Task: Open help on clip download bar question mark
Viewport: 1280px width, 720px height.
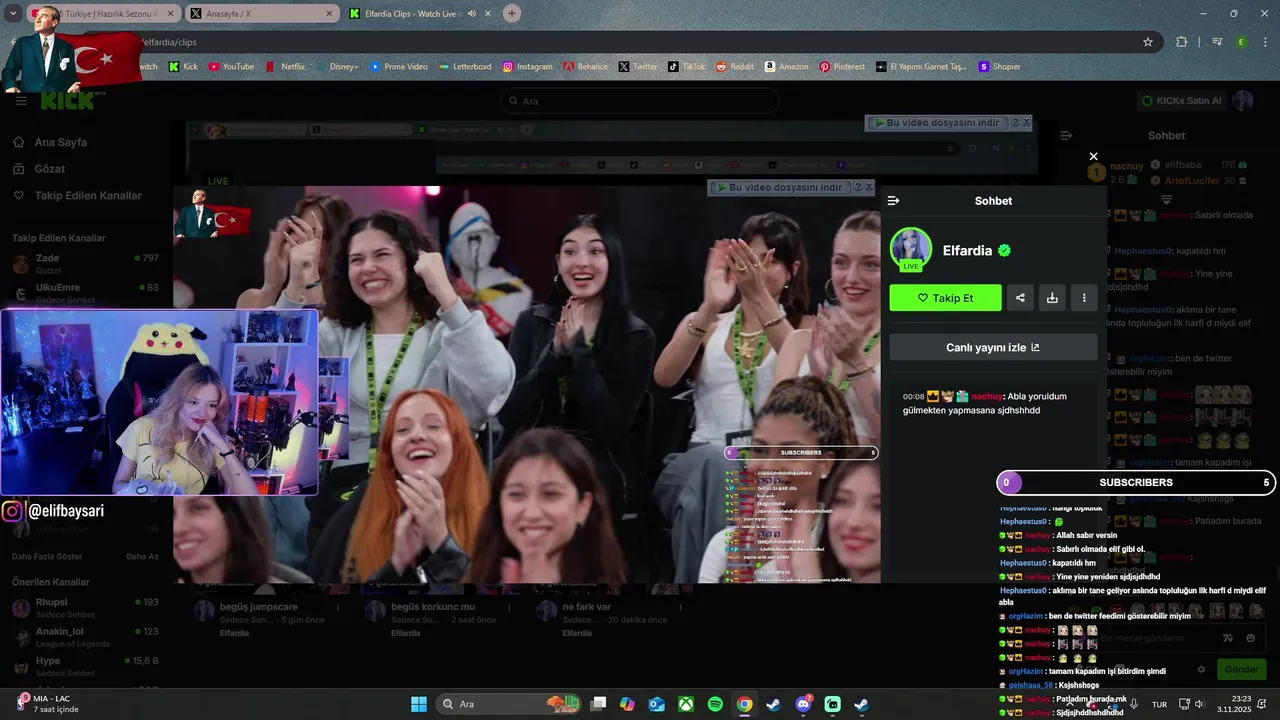Action: click(857, 188)
